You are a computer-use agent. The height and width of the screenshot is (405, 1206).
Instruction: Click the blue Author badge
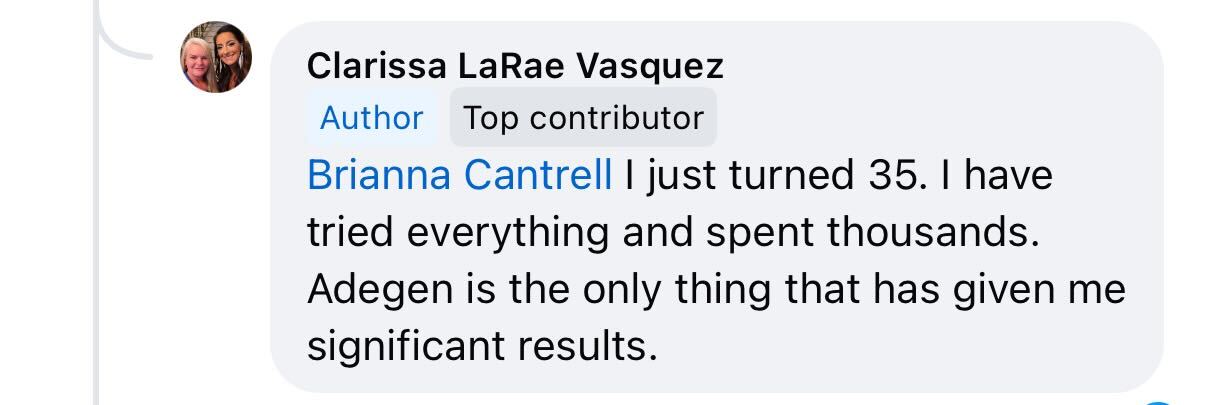(x=371, y=118)
